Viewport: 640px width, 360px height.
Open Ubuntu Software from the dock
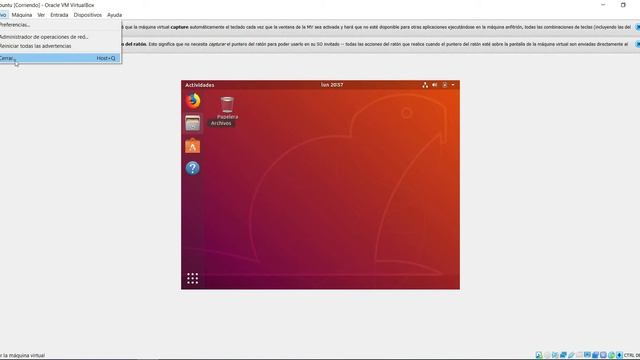(193, 146)
